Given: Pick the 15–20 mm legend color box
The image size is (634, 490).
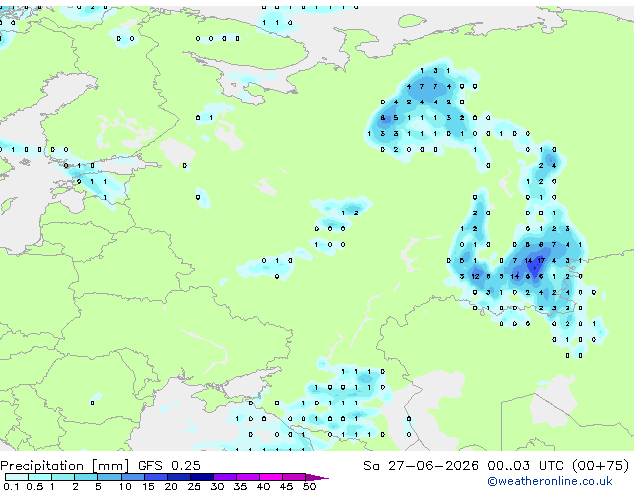Looking at the screenshot, I should (155, 477).
